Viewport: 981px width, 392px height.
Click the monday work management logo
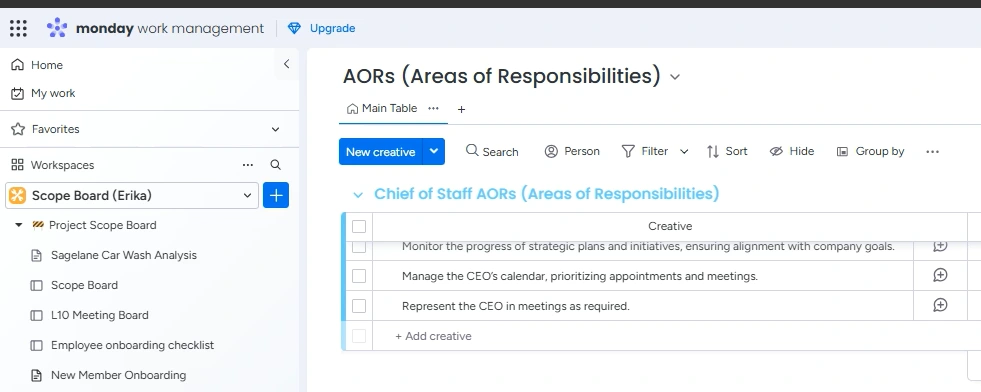click(155, 28)
